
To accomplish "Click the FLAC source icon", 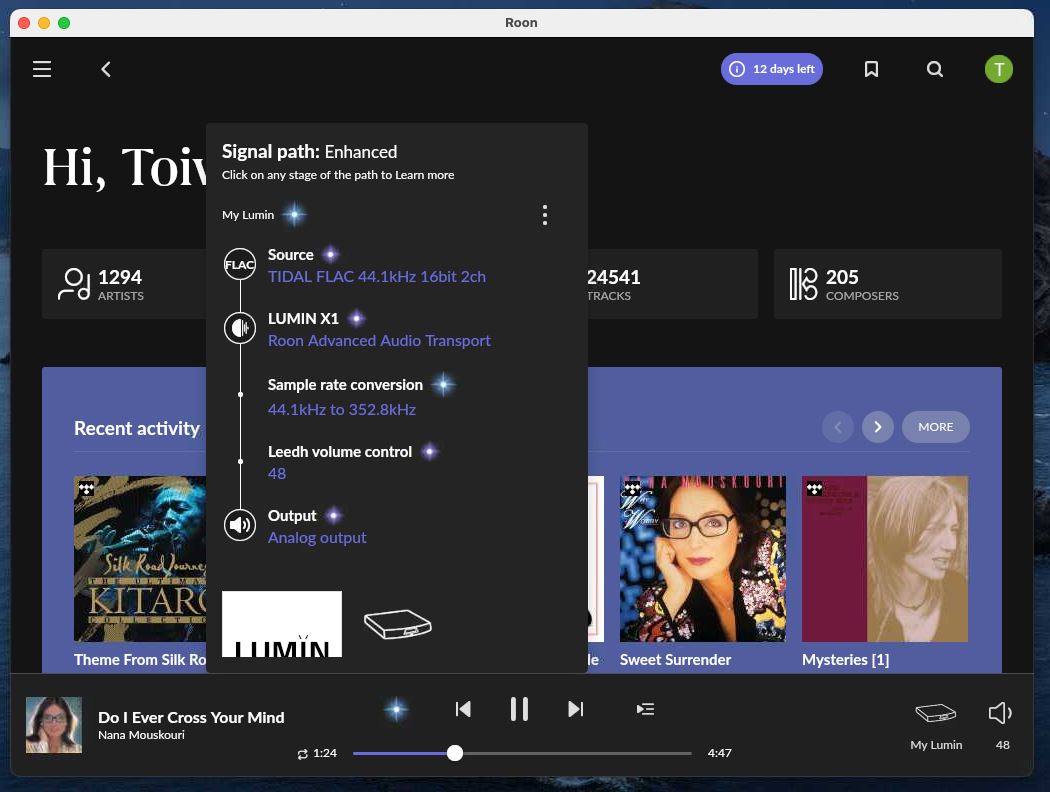I will tap(240, 264).
